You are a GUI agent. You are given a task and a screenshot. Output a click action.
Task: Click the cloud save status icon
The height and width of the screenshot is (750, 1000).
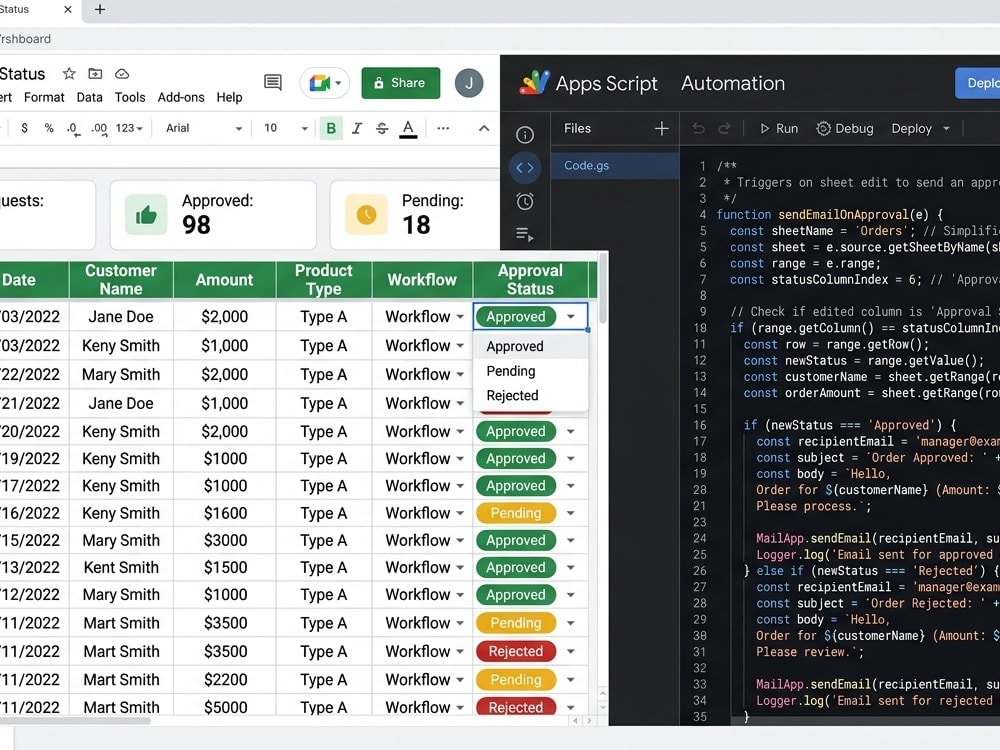tap(122, 74)
